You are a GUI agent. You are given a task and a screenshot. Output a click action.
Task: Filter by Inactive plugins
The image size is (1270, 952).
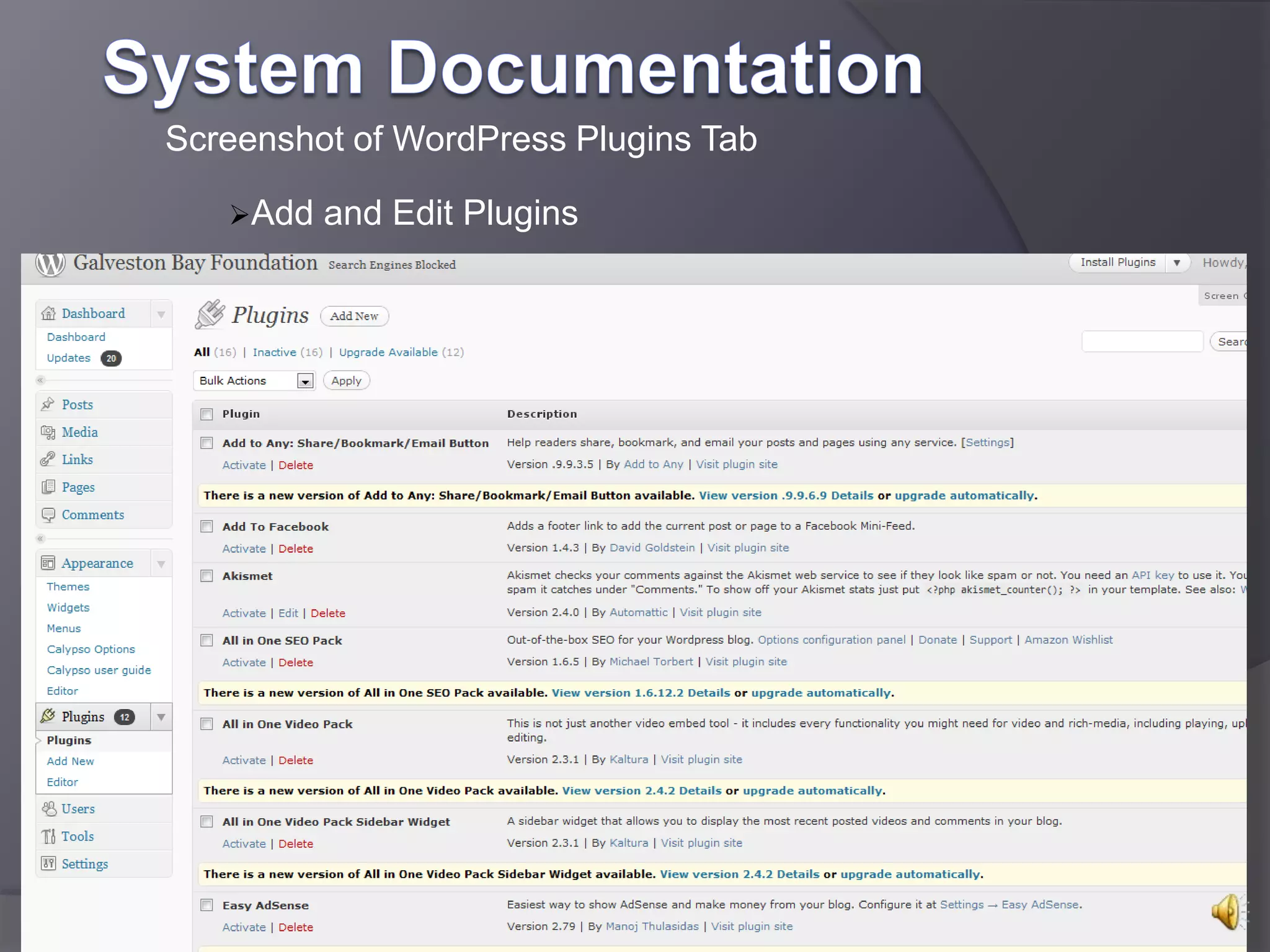[x=274, y=352]
